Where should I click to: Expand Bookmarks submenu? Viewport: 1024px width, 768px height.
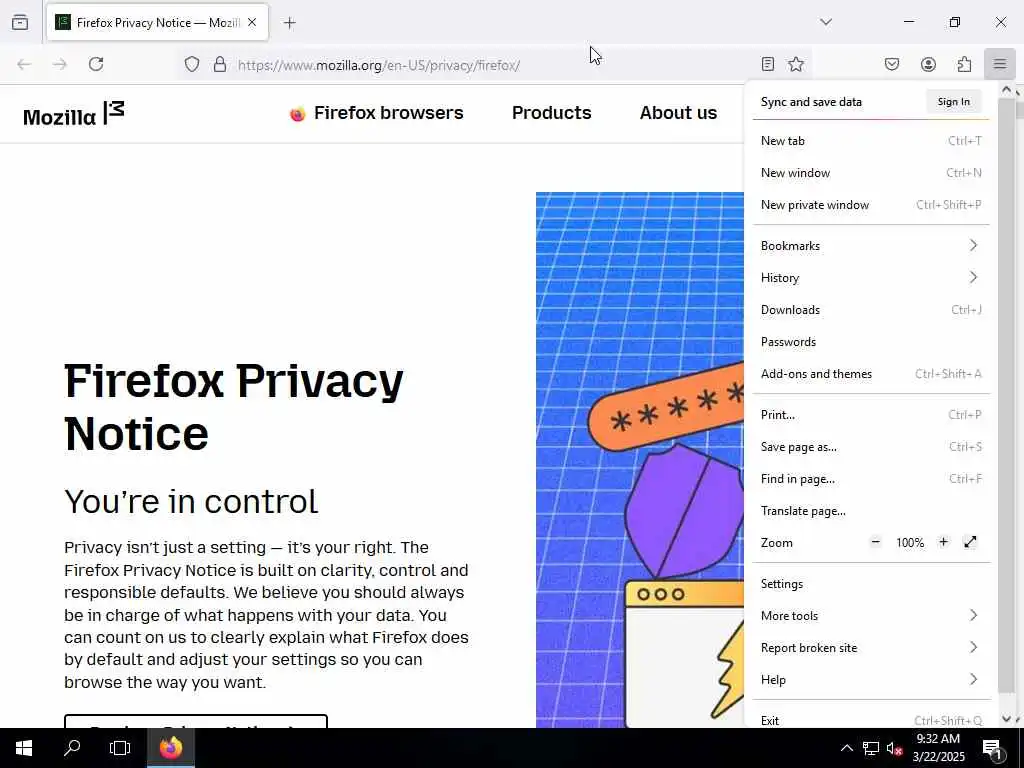point(871,246)
